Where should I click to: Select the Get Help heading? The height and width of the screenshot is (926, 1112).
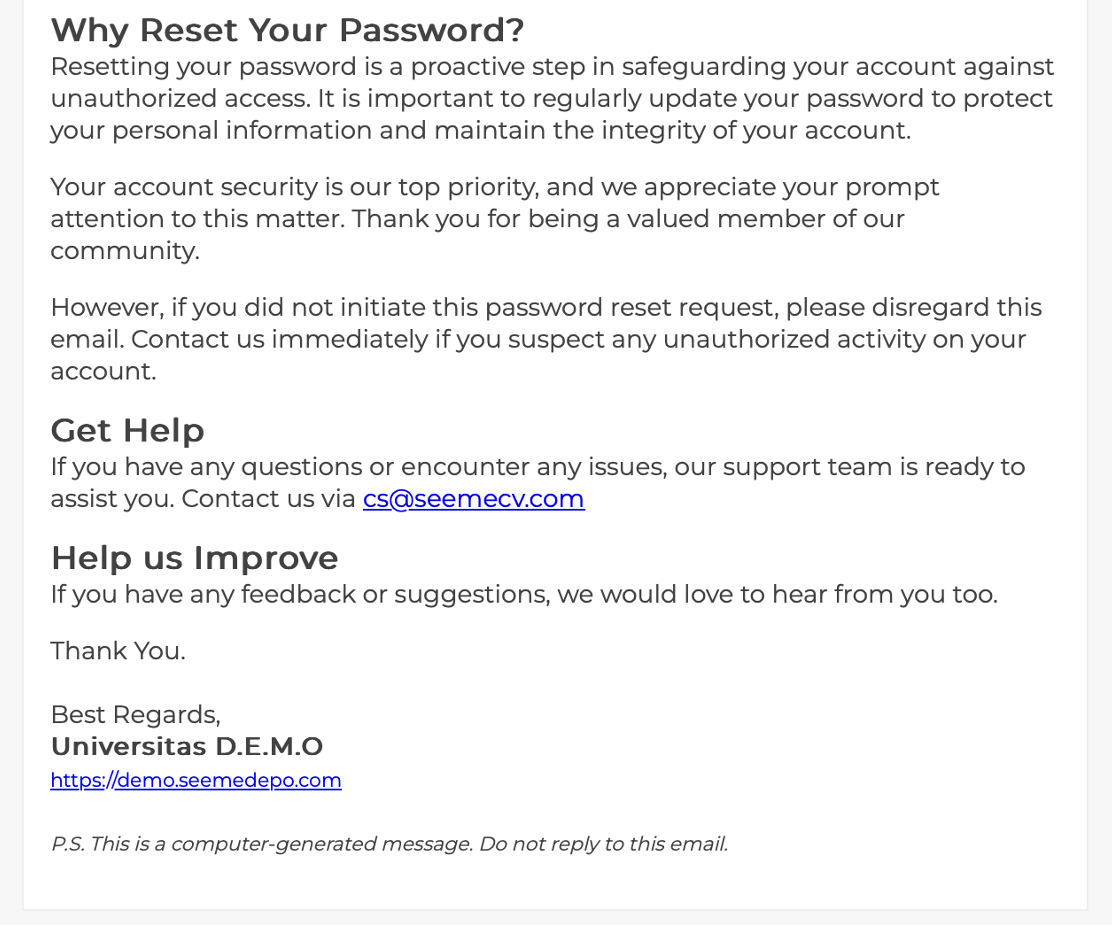tap(128, 430)
